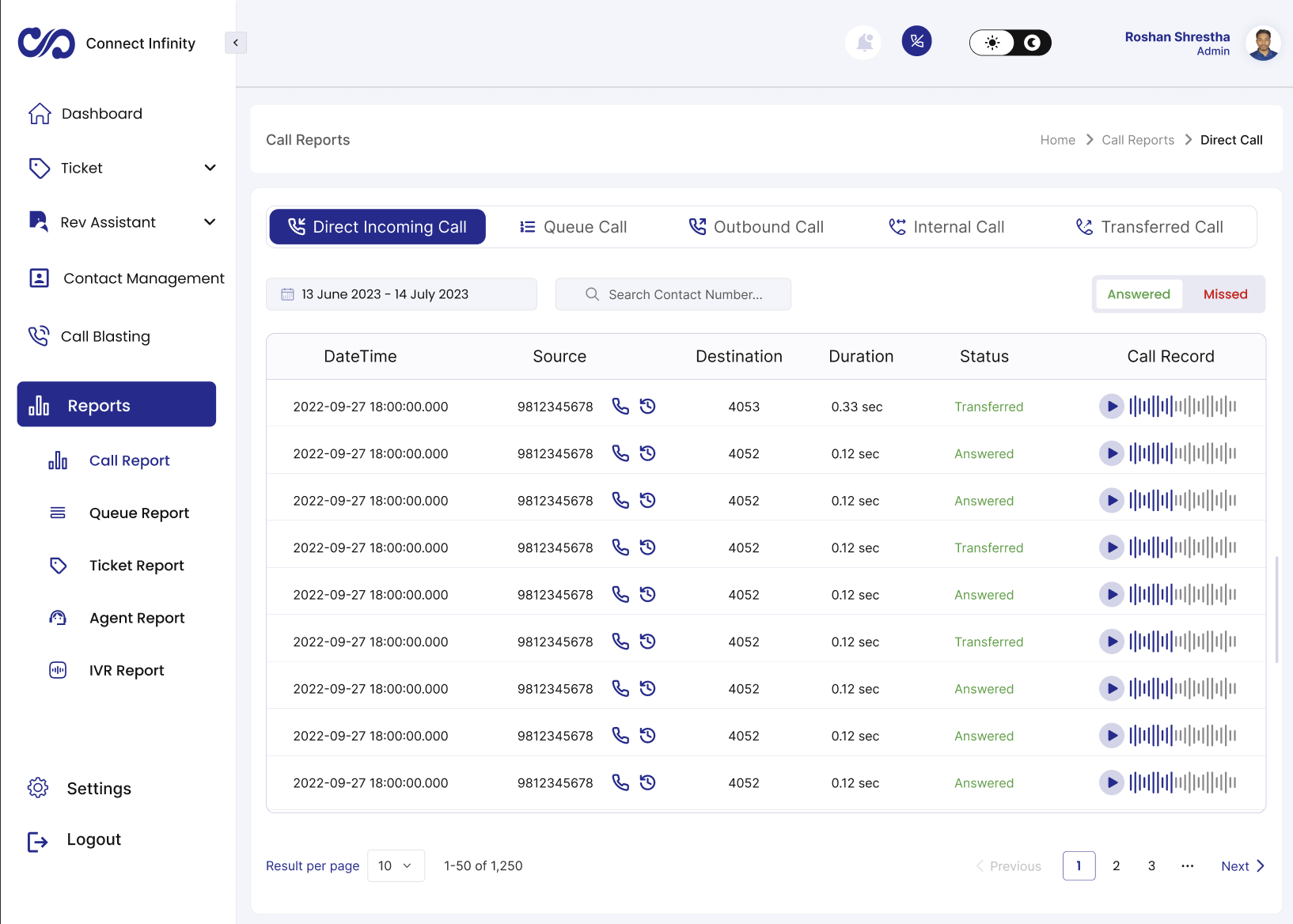Switch to the Queue Call tab
Screen dimensions: 1293x924
574,227
